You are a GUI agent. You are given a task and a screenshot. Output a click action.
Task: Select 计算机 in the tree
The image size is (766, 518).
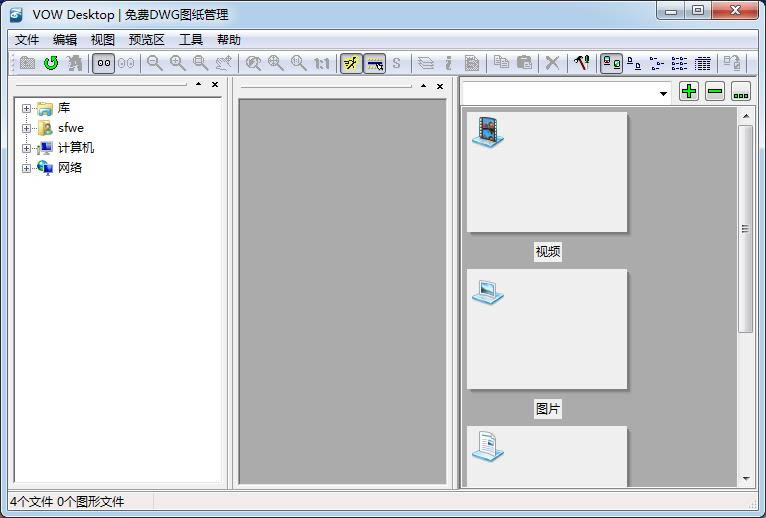(x=76, y=148)
